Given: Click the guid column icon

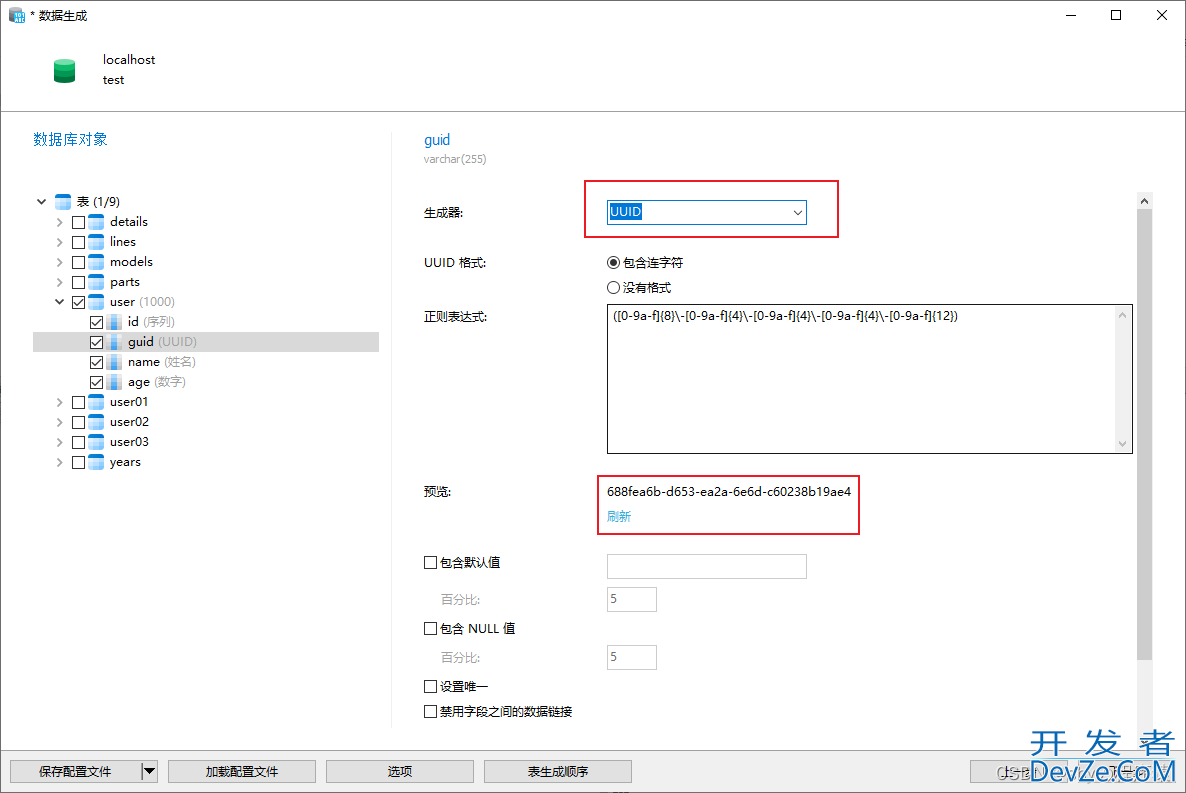Looking at the screenshot, I should tap(113, 342).
